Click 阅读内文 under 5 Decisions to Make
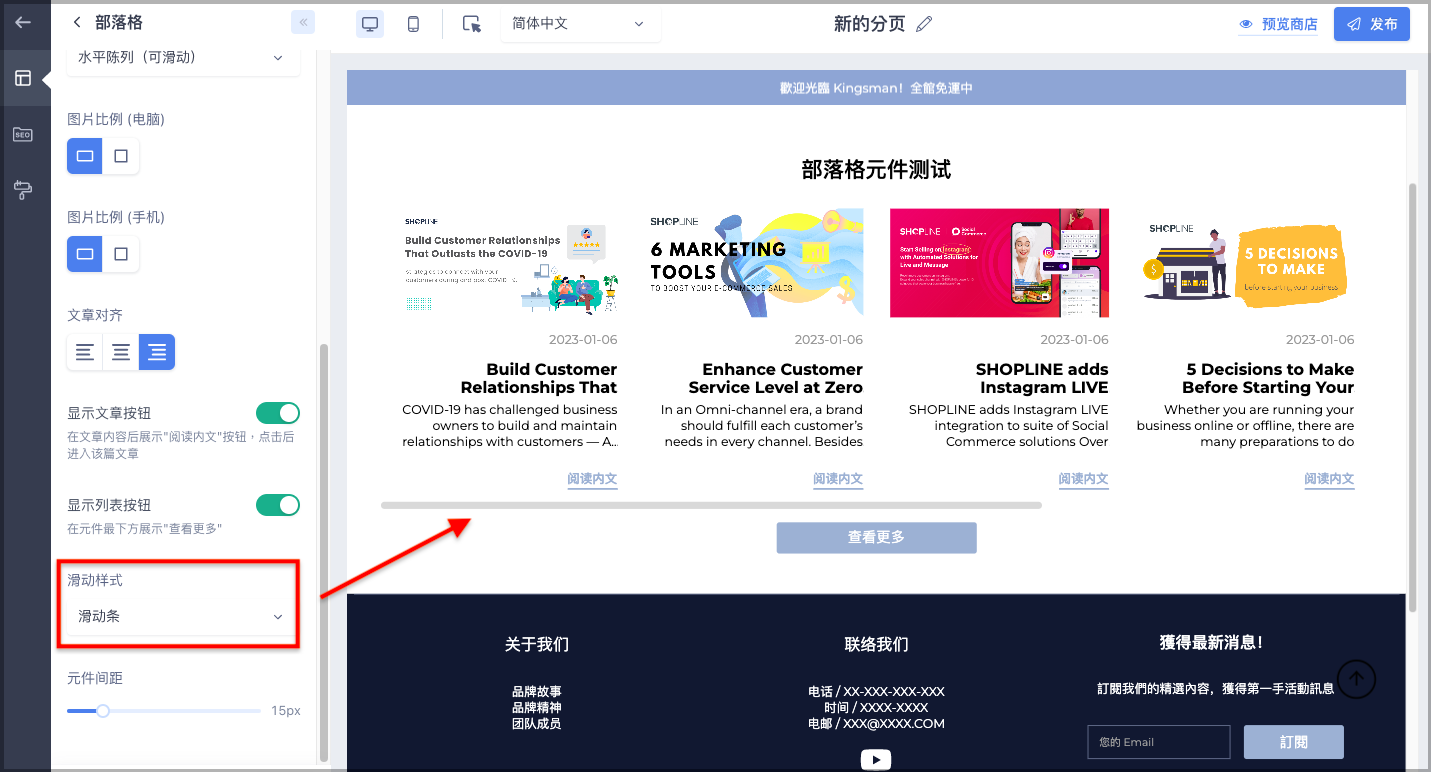 1329,479
